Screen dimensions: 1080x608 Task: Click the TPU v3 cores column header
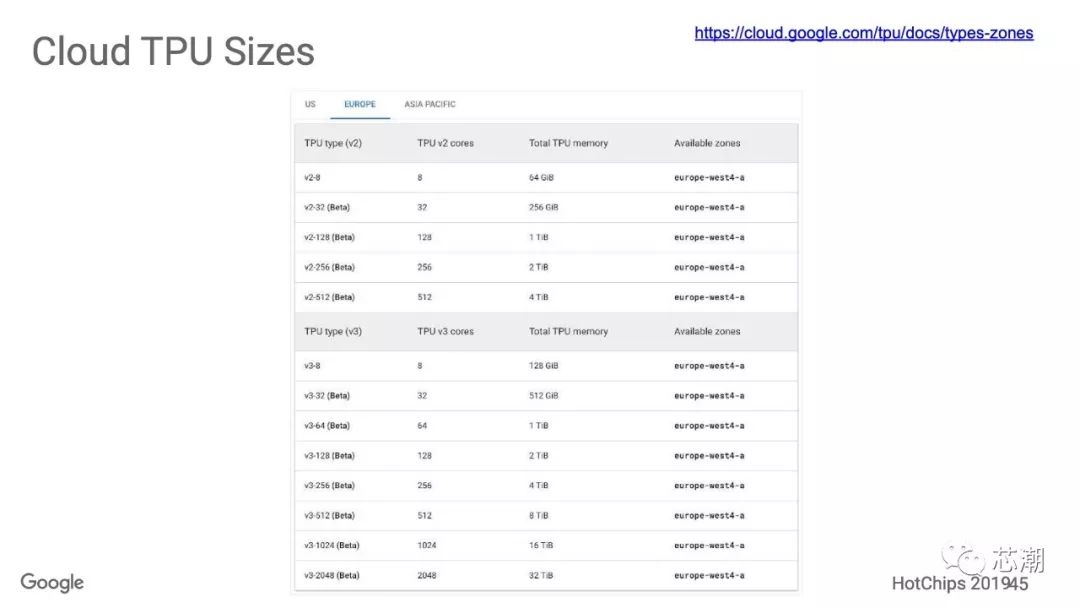(x=445, y=331)
